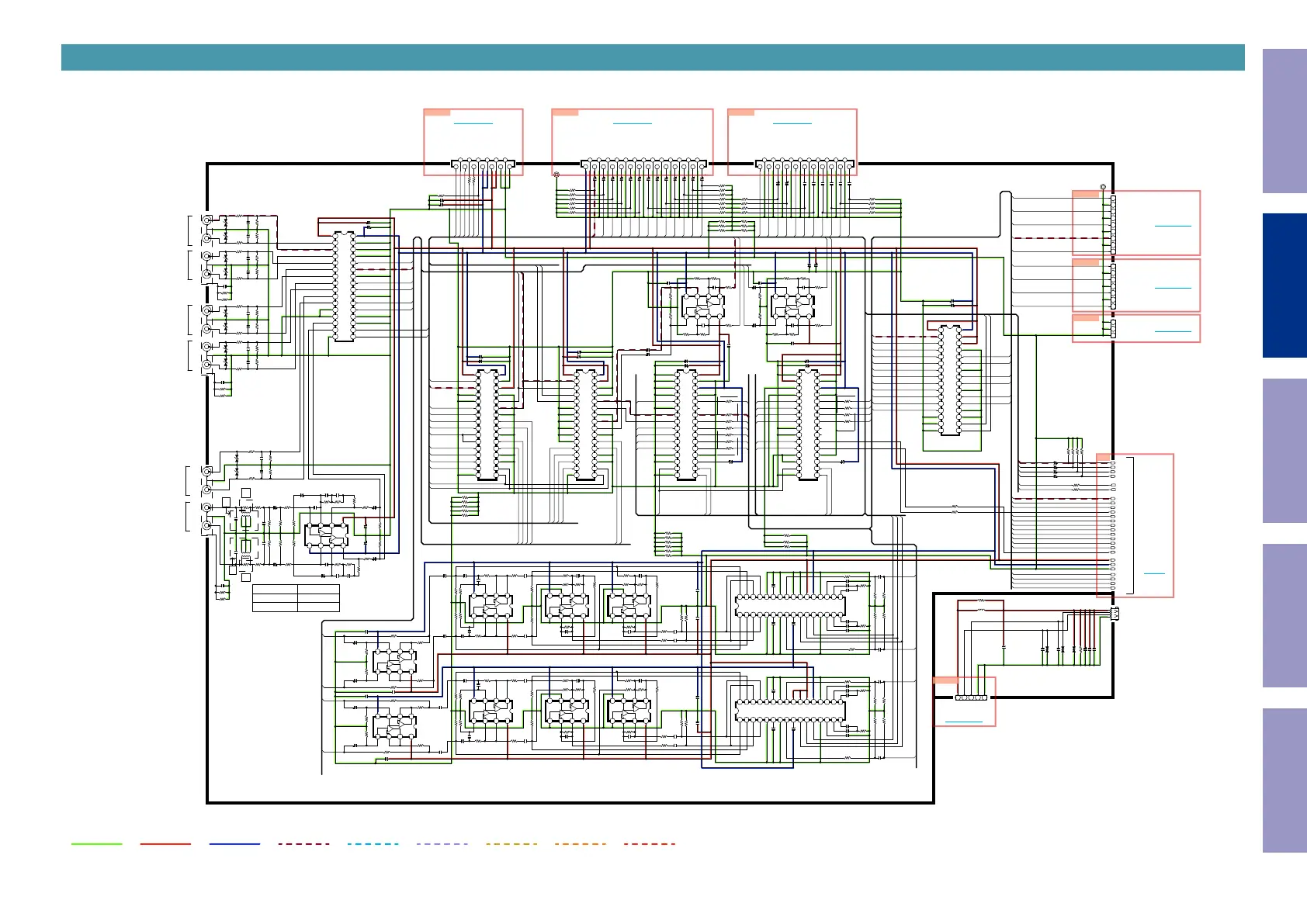Switch to the bottom purple side tab
Viewport: 1307px width, 924px height.
(1284, 780)
